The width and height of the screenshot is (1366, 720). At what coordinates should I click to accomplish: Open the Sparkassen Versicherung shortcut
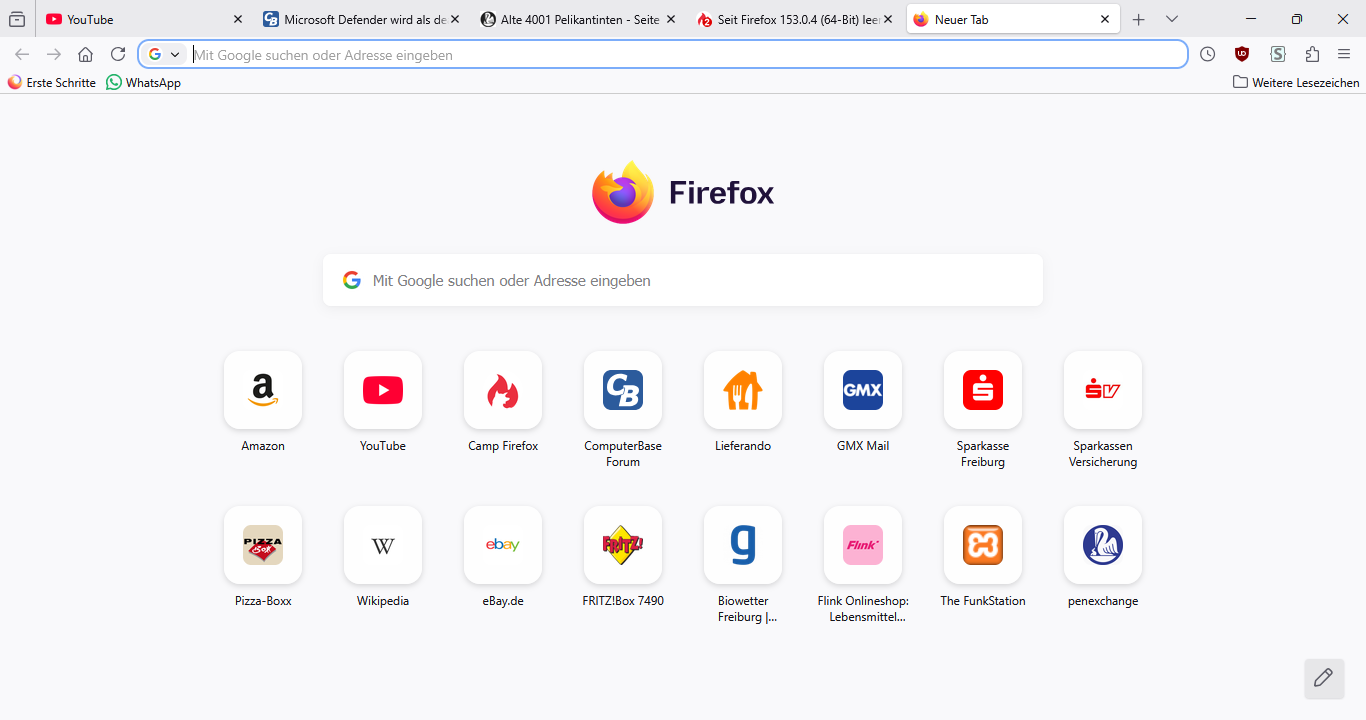coord(1103,390)
